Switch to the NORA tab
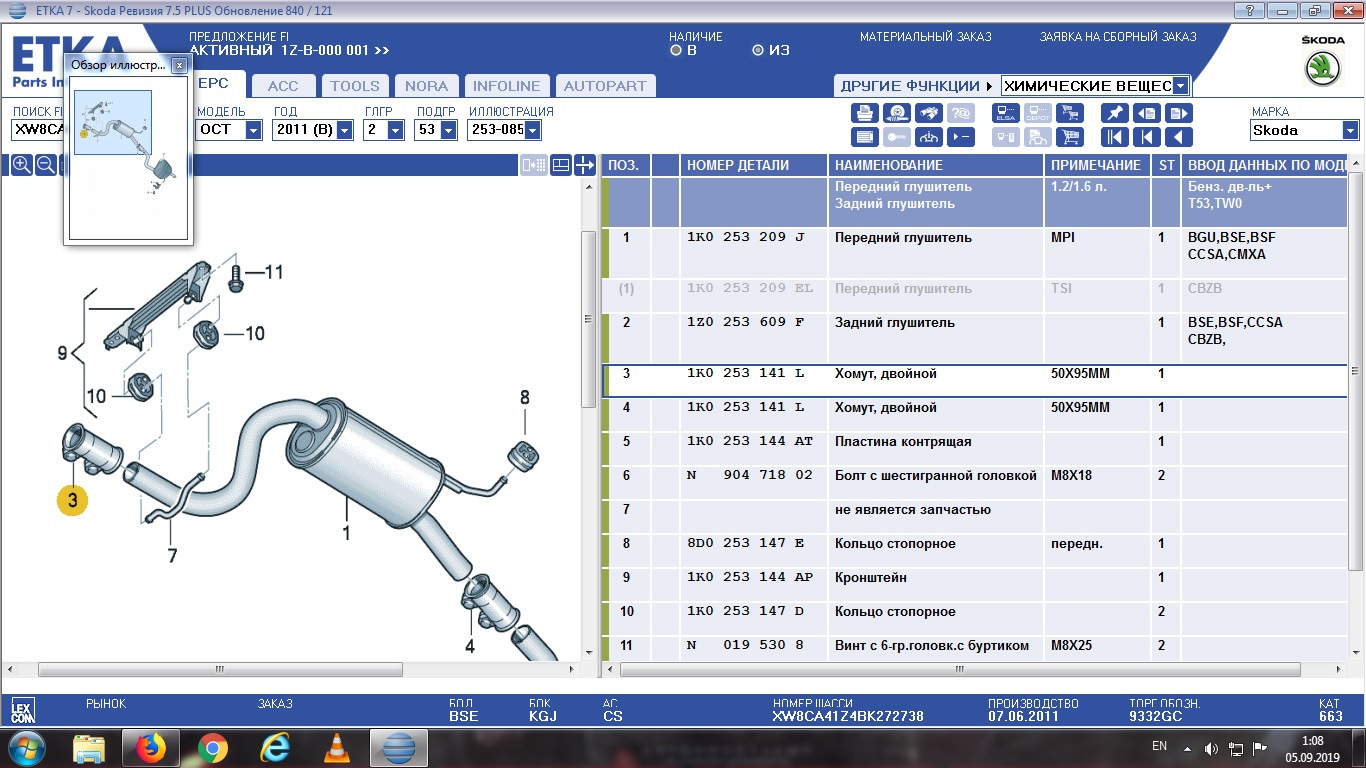Image resolution: width=1366 pixels, height=768 pixels. 427,86
